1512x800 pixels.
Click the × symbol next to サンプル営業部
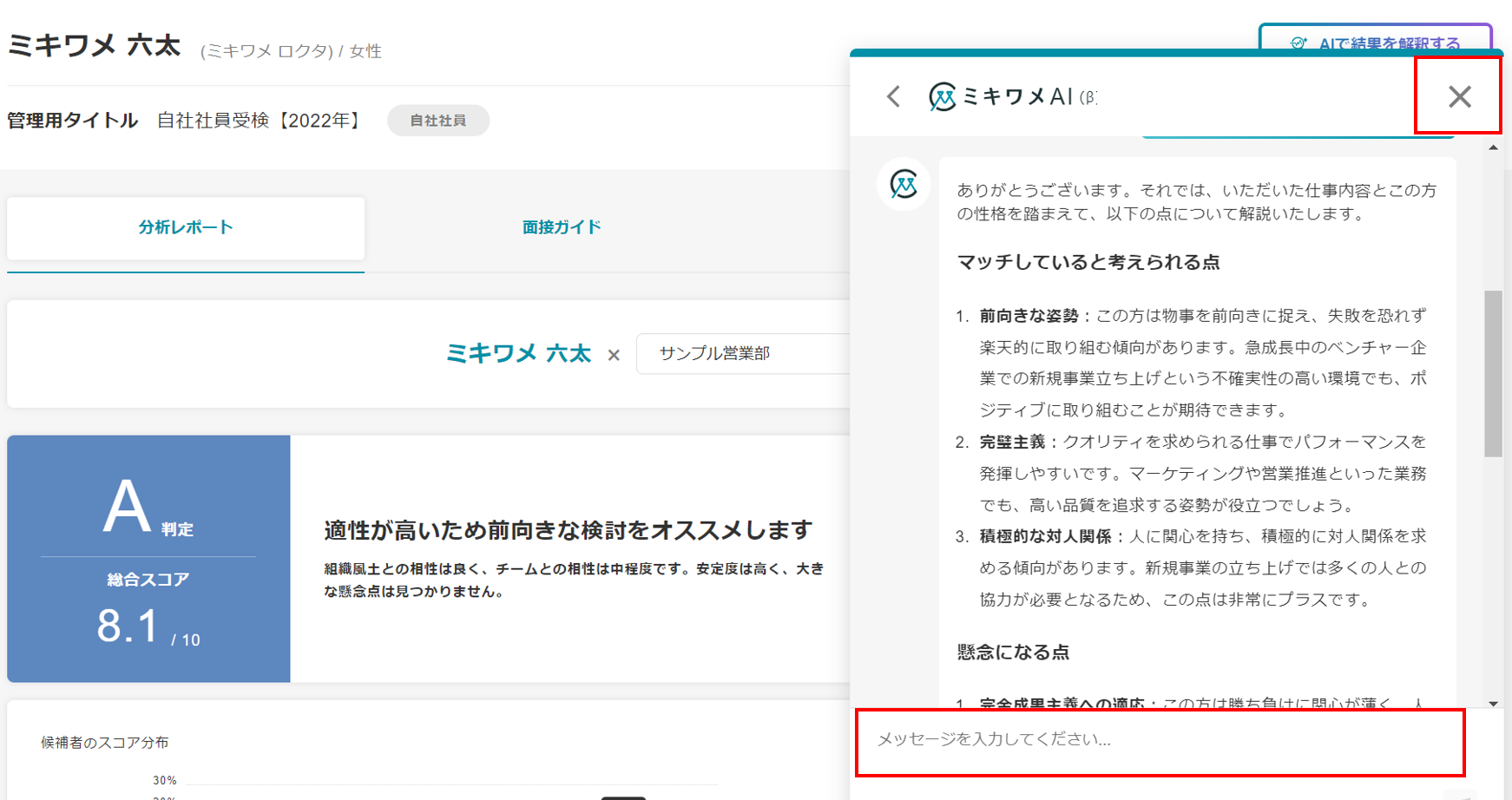[x=614, y=355]
